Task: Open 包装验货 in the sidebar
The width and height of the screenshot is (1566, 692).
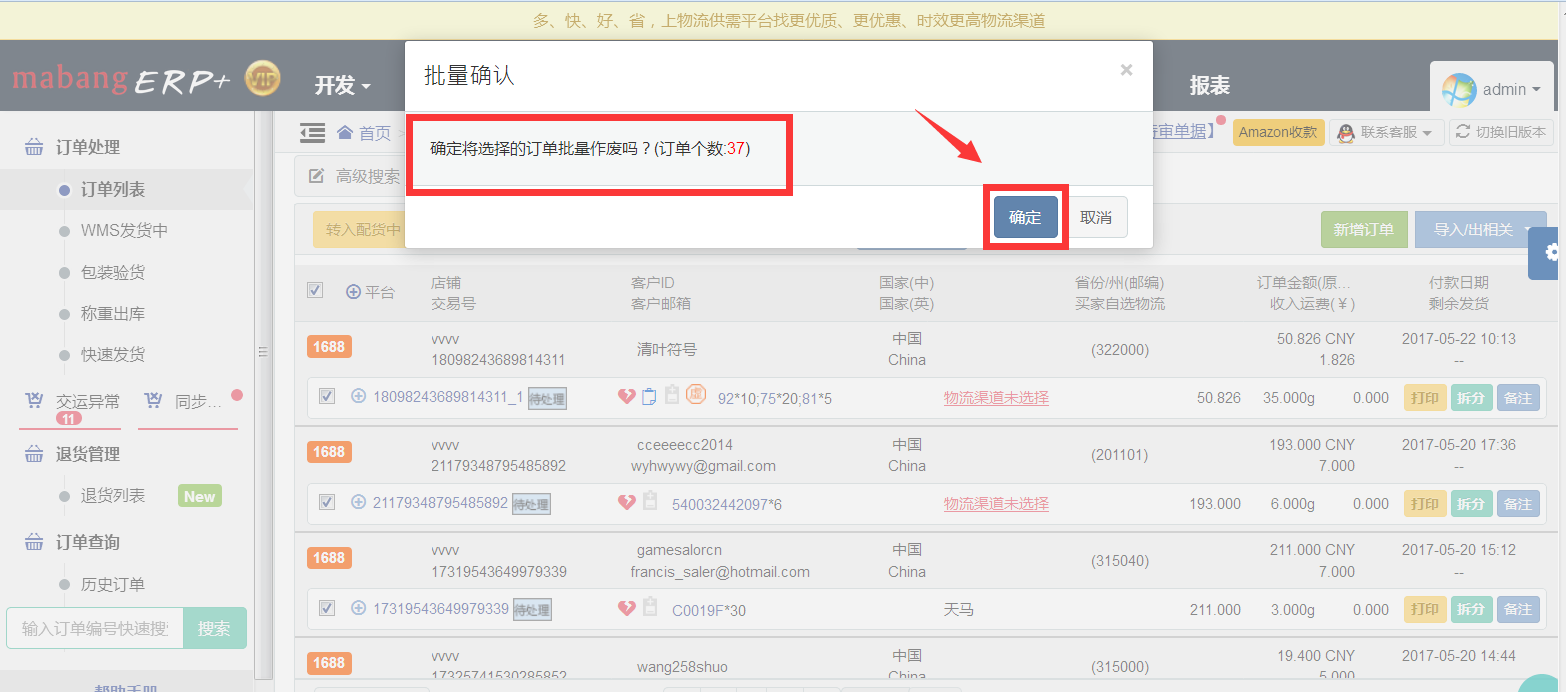Action: tap(113, 272)
